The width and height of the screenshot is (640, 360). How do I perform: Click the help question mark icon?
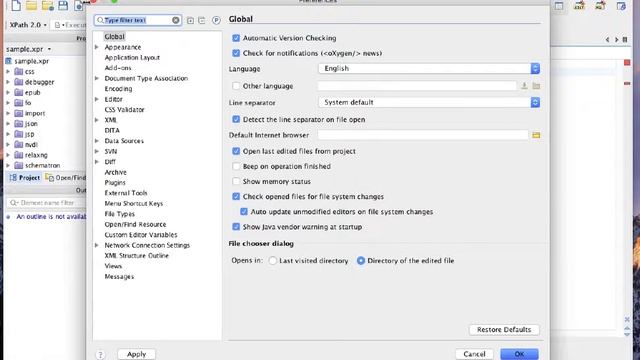100,354
